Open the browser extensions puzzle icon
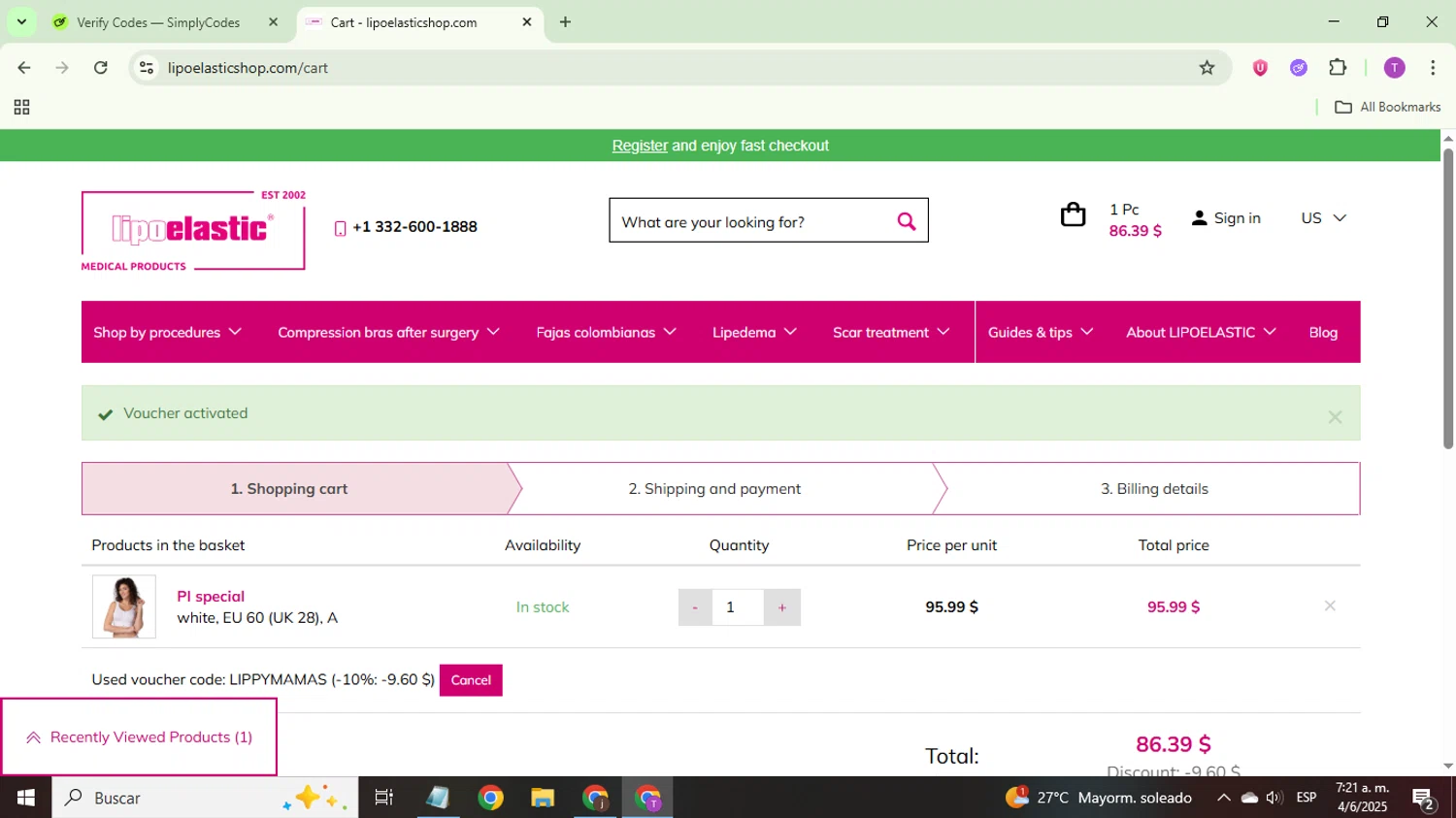Image resolution: width=1456 pixels, height=818 pixels. [x=1338, y=68]
